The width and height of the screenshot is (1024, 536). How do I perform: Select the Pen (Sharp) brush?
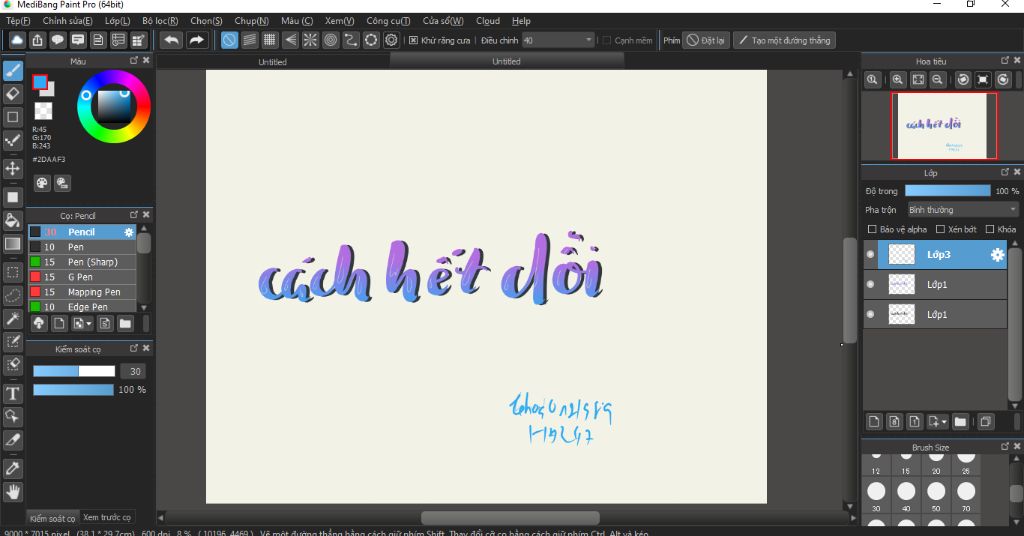[x=82, y=262]
